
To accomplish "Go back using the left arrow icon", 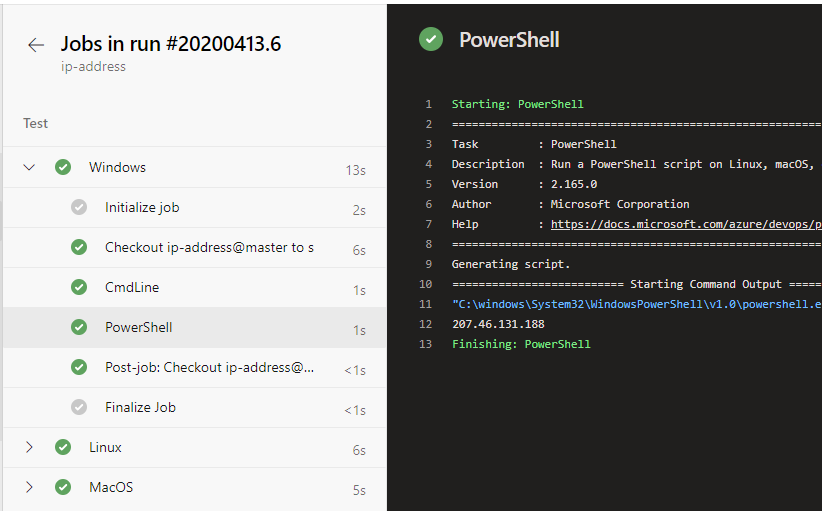I will [x=36, y=45].
